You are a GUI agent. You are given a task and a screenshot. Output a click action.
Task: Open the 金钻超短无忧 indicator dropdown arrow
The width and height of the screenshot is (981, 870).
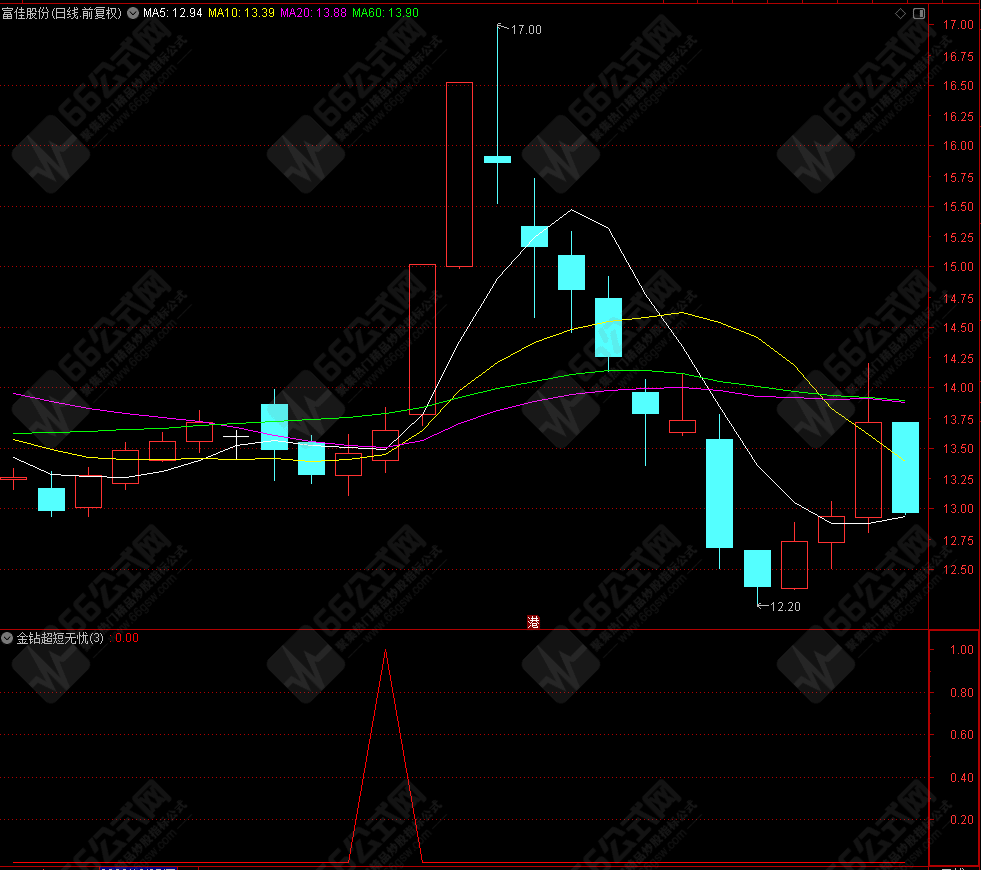tap(7, 638)
